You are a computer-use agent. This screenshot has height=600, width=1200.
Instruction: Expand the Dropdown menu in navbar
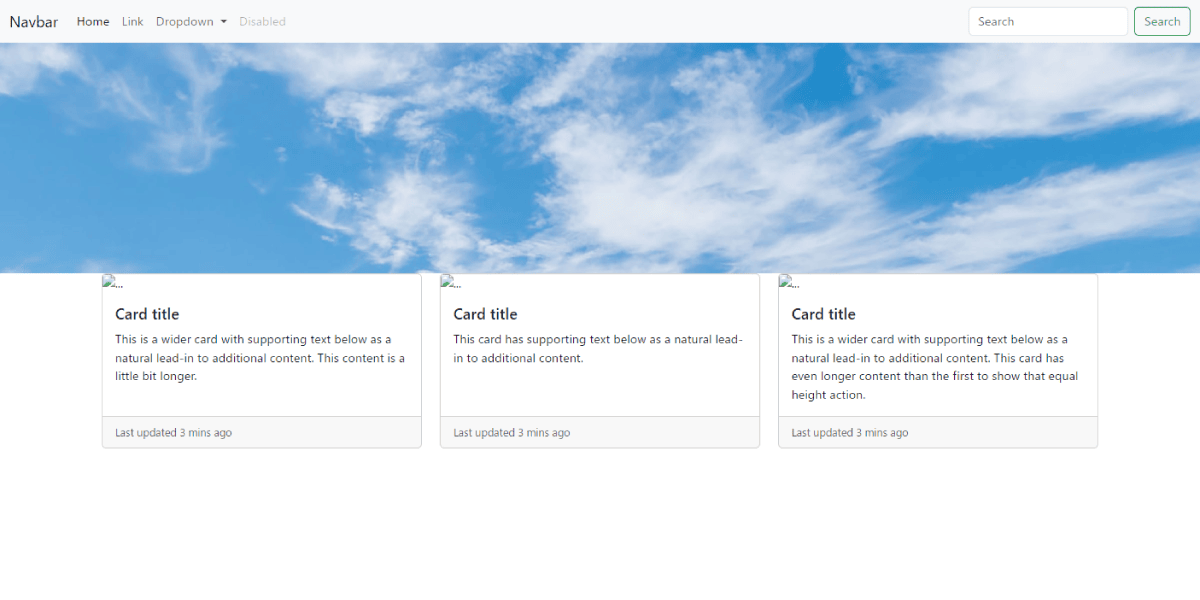tap(191, 21)
